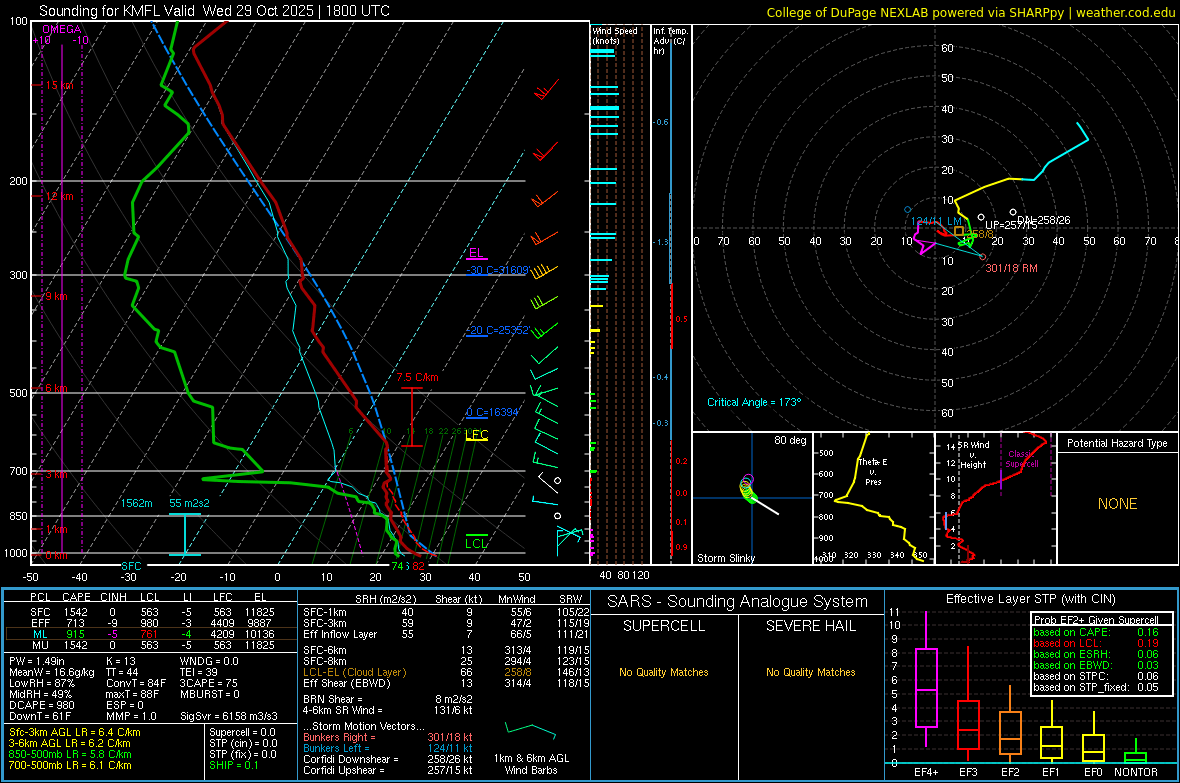Click the yellow 'LFC' marker on skew-T
The image size is (1180, 783).
(476, 435)
